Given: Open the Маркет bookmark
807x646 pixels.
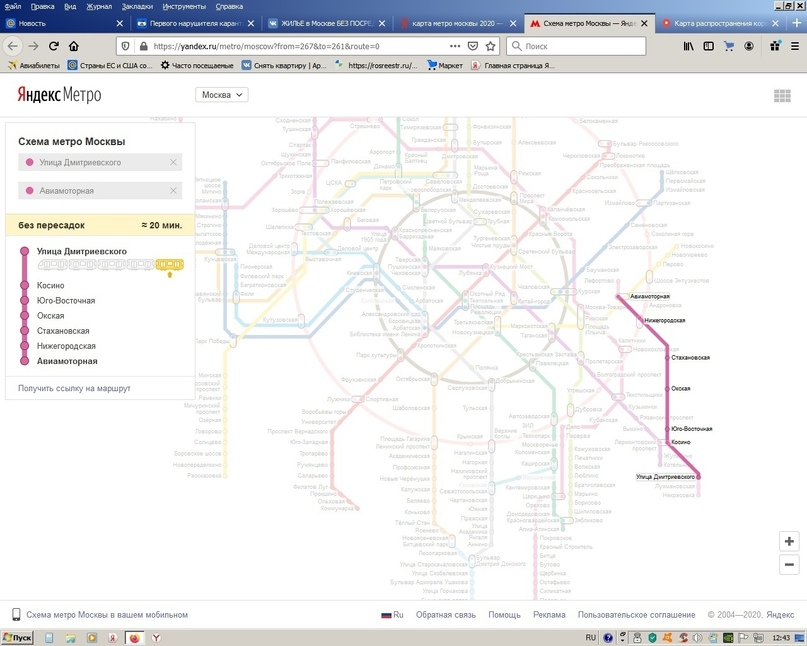Looking at the screenshot, I should click(x=445, y=65).
